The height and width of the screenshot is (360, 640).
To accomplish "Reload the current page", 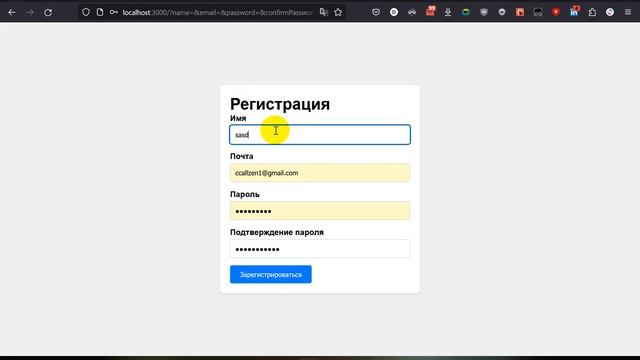I will (x=48, y=12).
